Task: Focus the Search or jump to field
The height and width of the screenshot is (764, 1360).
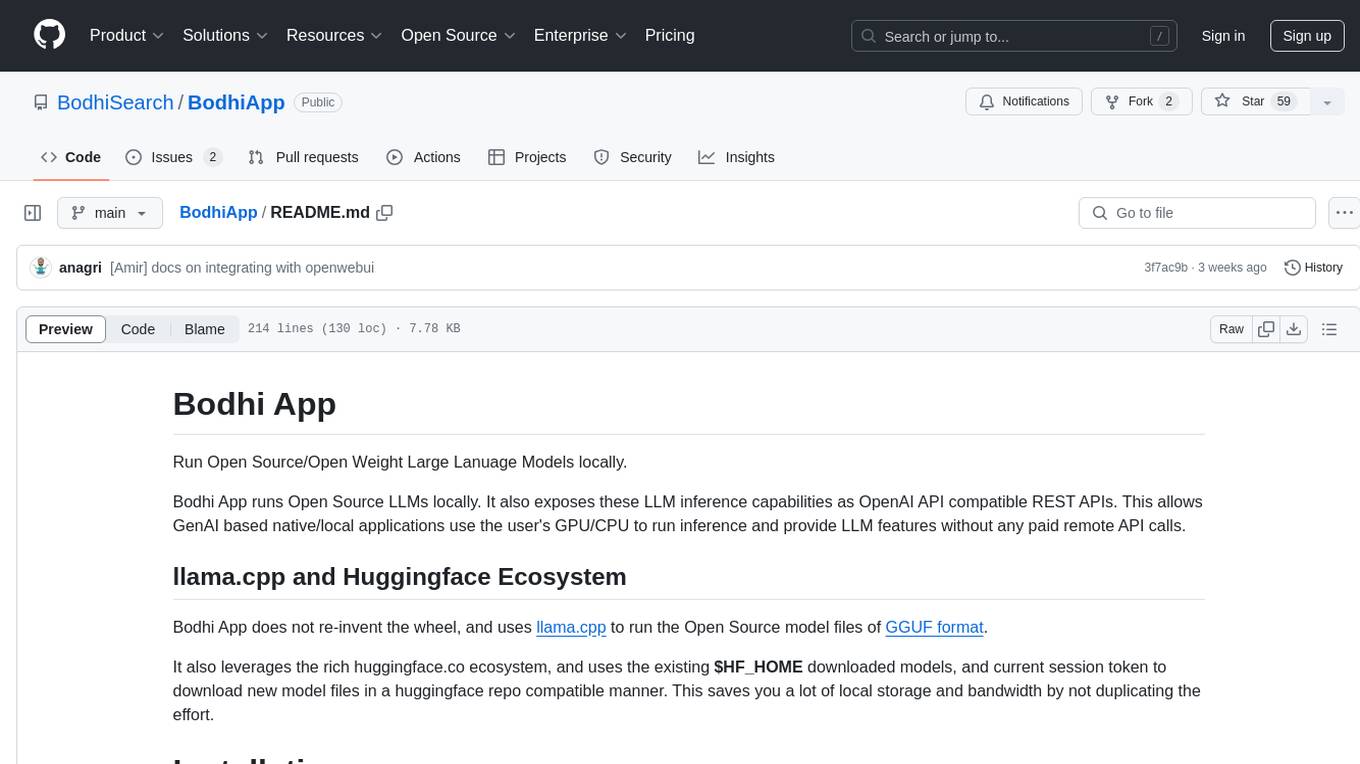Action: point(1015,36)
